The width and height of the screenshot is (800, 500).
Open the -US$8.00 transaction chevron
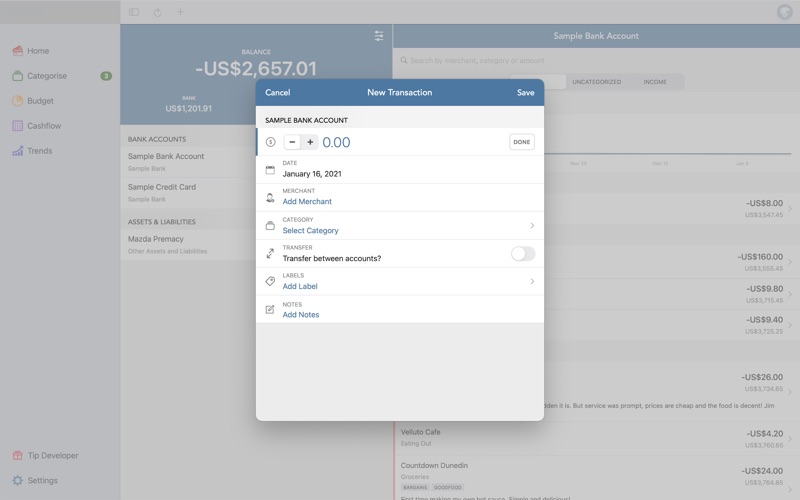click(790, 208)
